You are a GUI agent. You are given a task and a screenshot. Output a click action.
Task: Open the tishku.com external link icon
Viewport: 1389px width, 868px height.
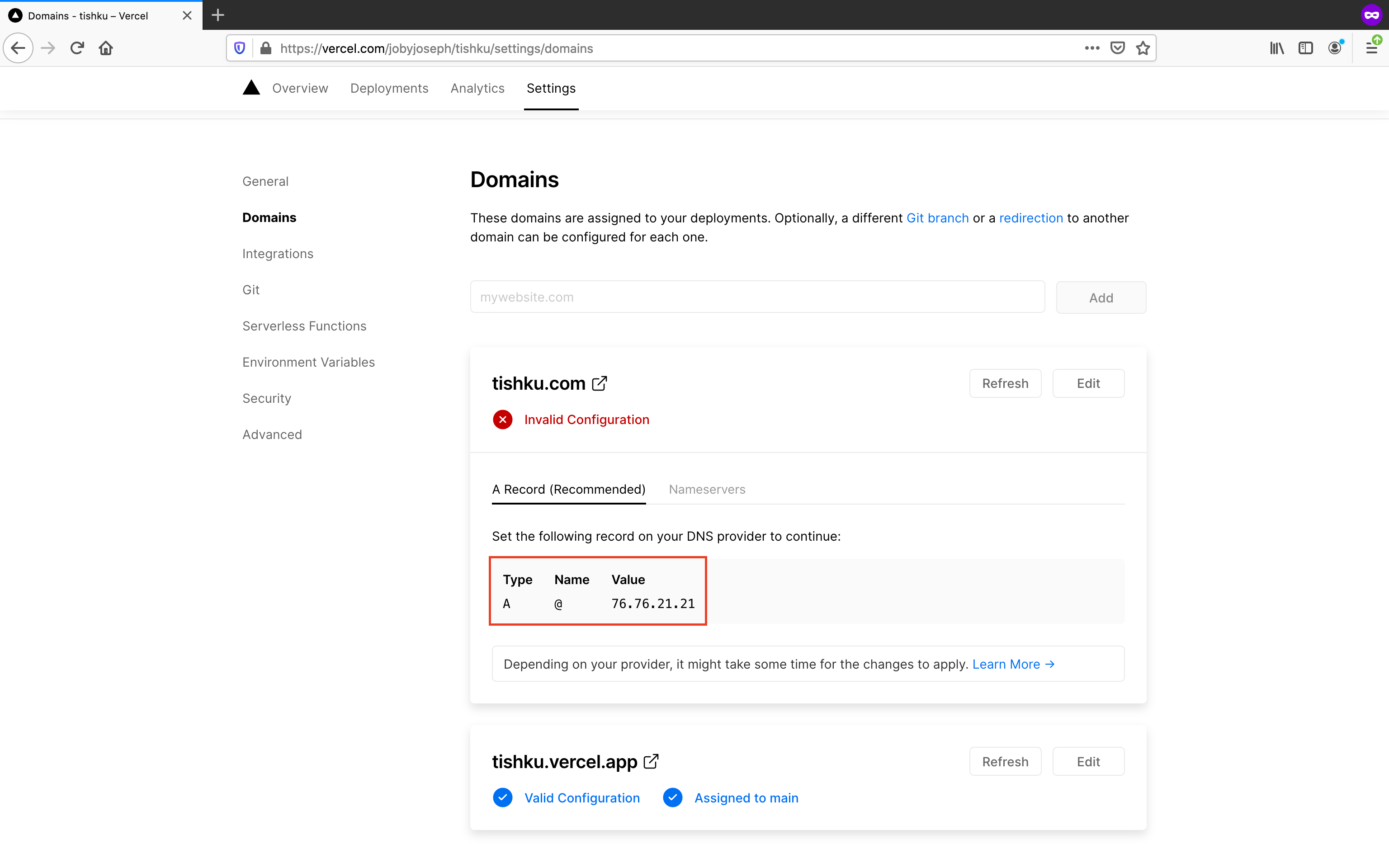(x=599, y=383)
